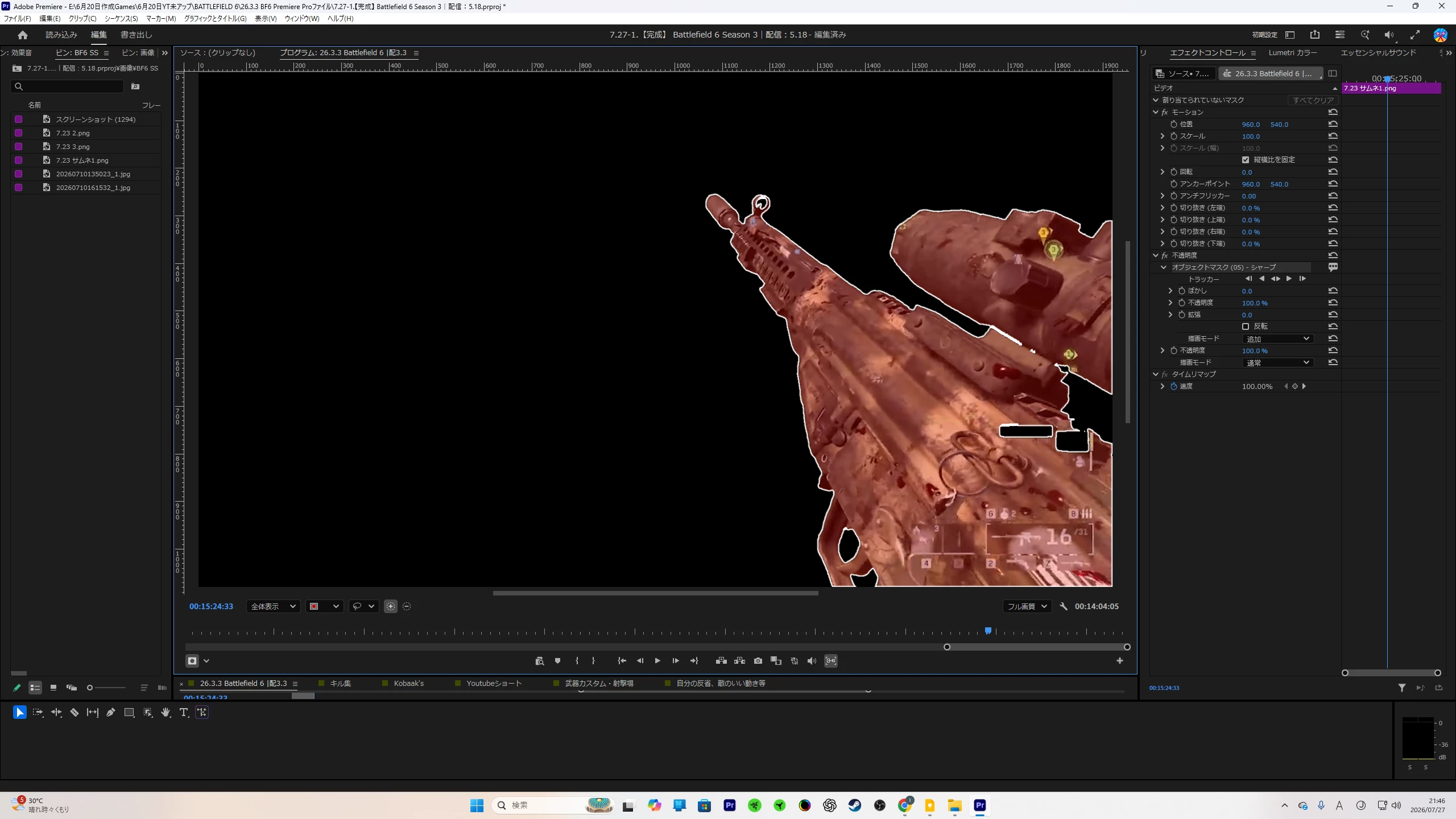The width and height of the screenshot is (1456, 819).
Task: Collapse the Time Remapping section
Action: click(x=1156, y=374)
